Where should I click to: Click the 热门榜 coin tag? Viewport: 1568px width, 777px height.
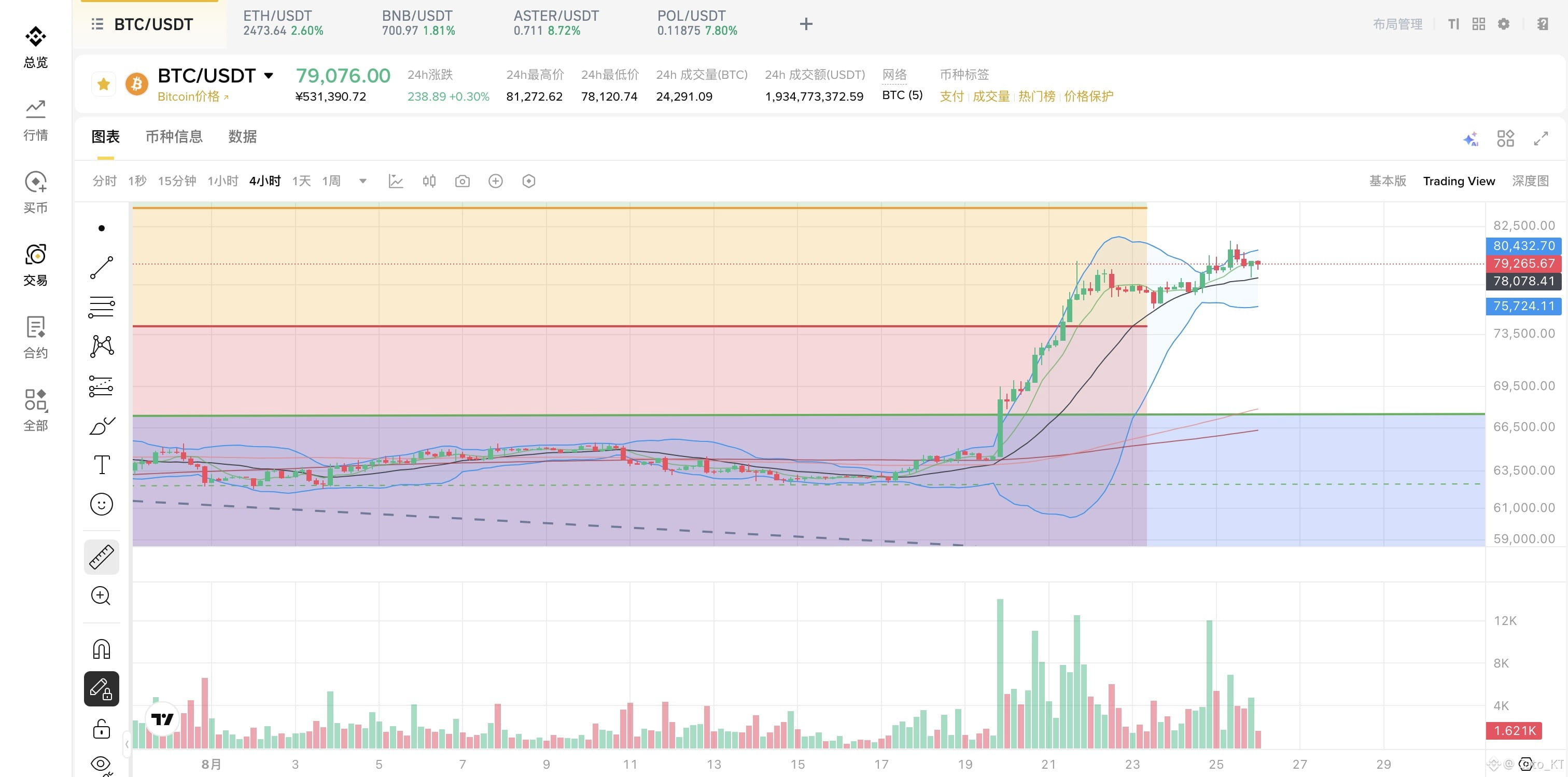click(1037, 96)
